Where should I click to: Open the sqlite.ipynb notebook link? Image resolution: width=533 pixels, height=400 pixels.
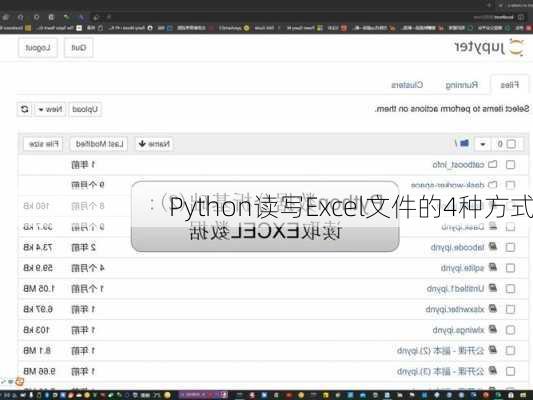(x=462, y=268)
